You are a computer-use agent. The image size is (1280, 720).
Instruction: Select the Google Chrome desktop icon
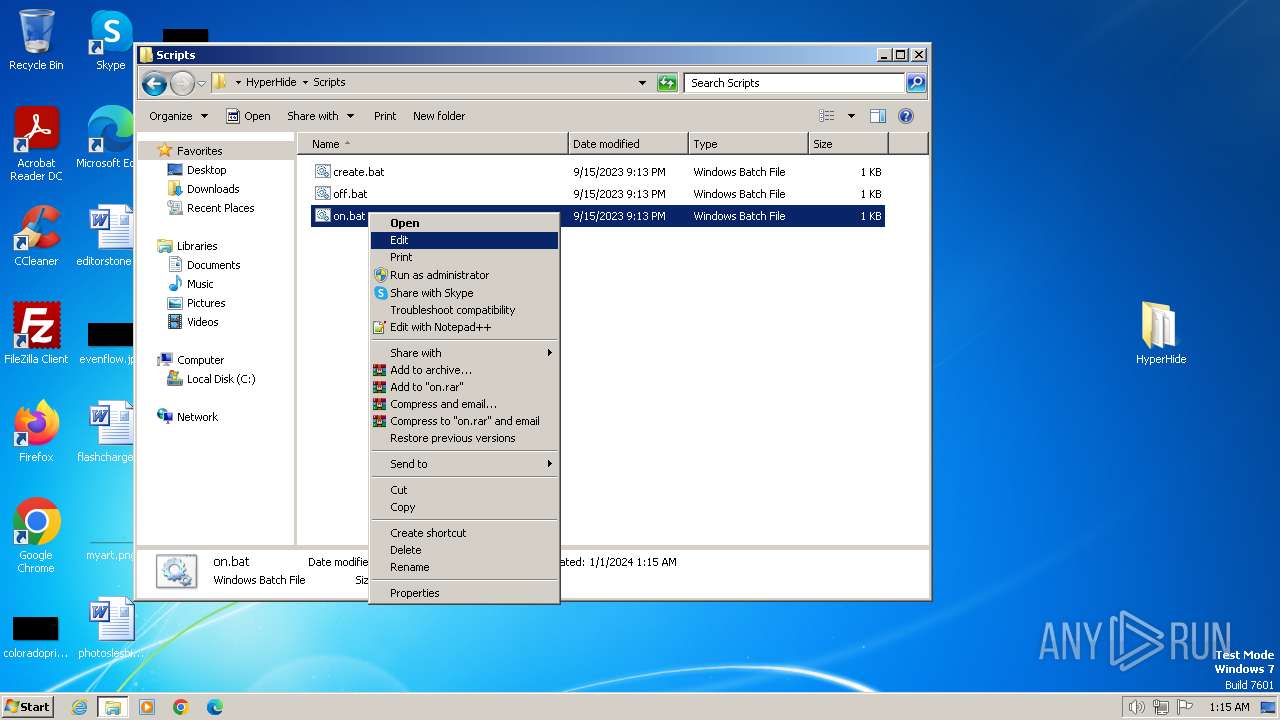click(x=36, y=536)
